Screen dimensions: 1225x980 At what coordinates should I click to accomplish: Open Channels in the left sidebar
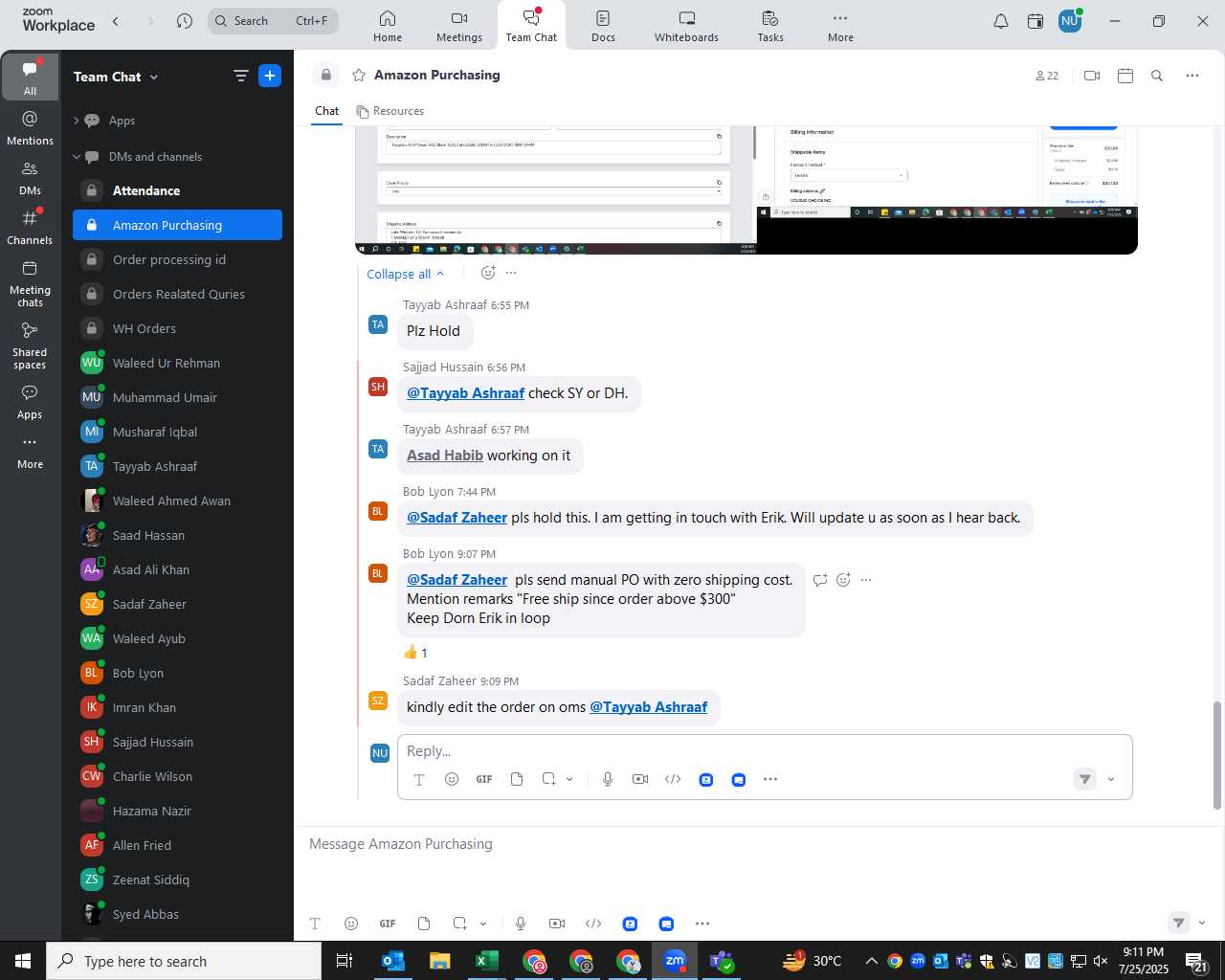coord(30,227)
